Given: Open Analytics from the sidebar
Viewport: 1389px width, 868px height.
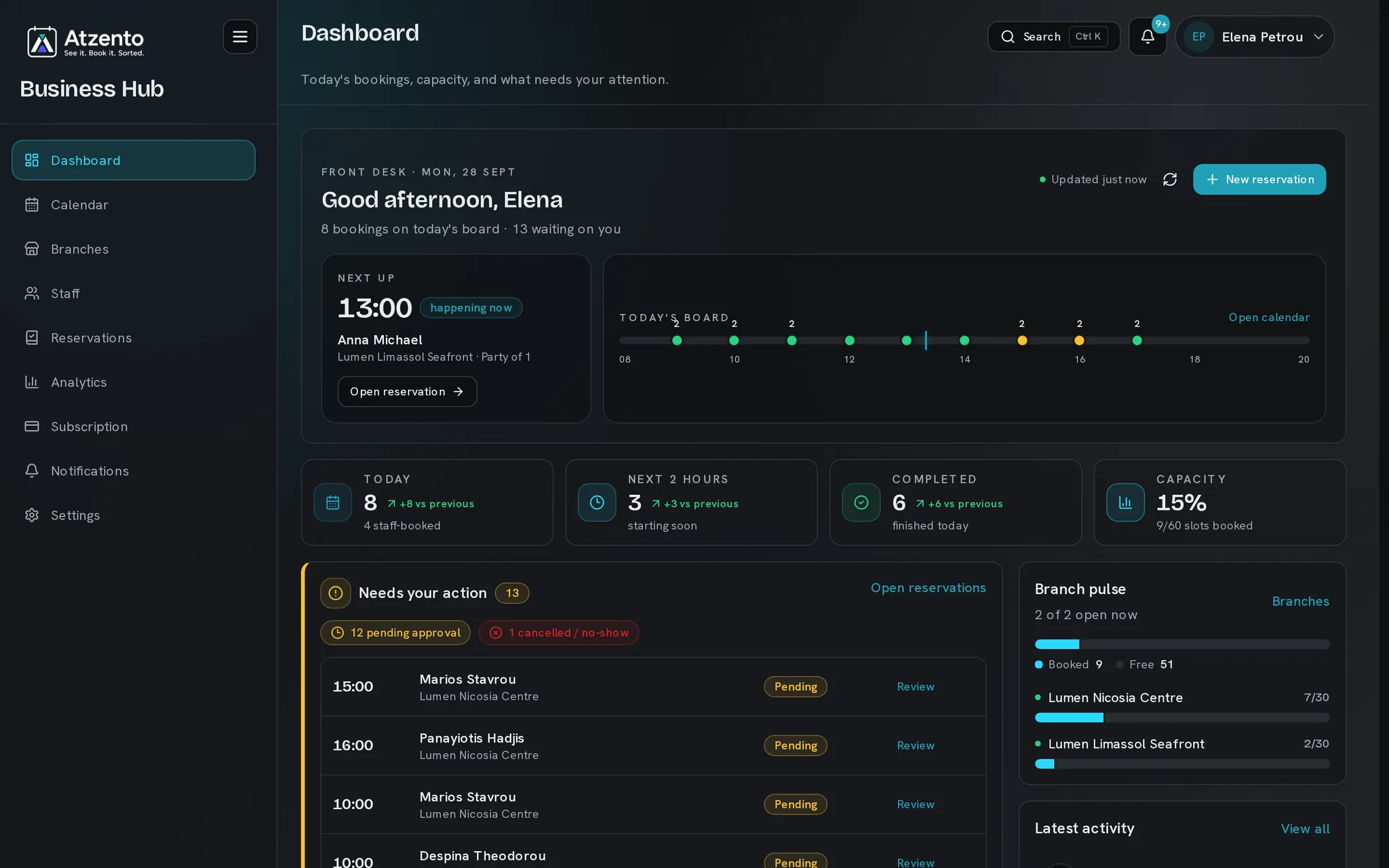Looking at the screenshot, I should tap(134, 382).
